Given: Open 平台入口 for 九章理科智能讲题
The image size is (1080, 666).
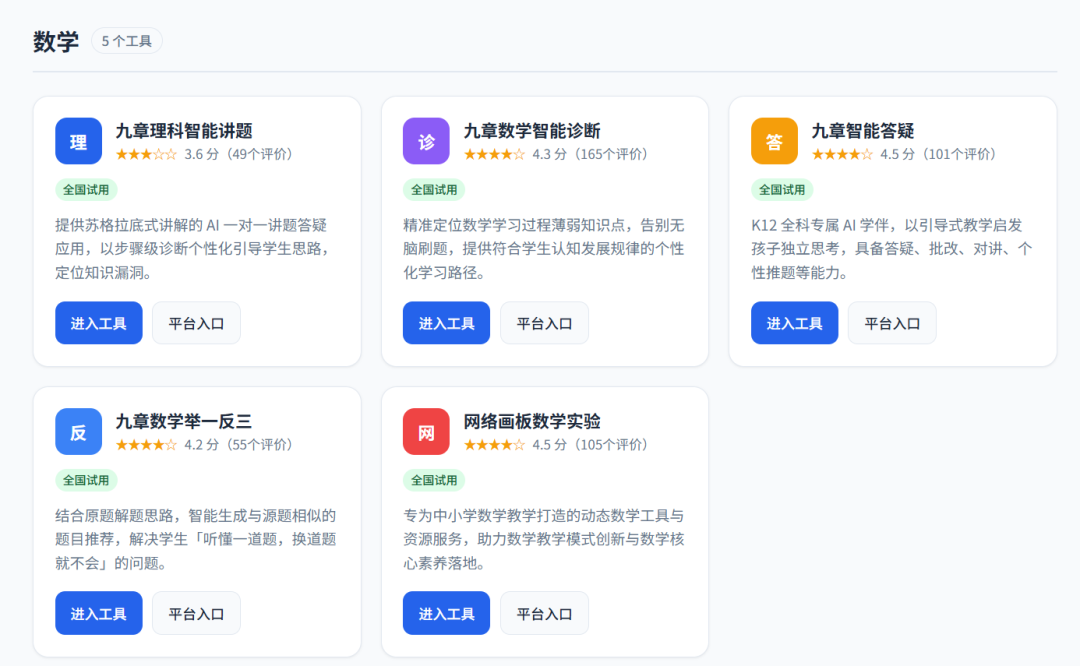Looking at the screenshot, I should click(x=196, y=323).
